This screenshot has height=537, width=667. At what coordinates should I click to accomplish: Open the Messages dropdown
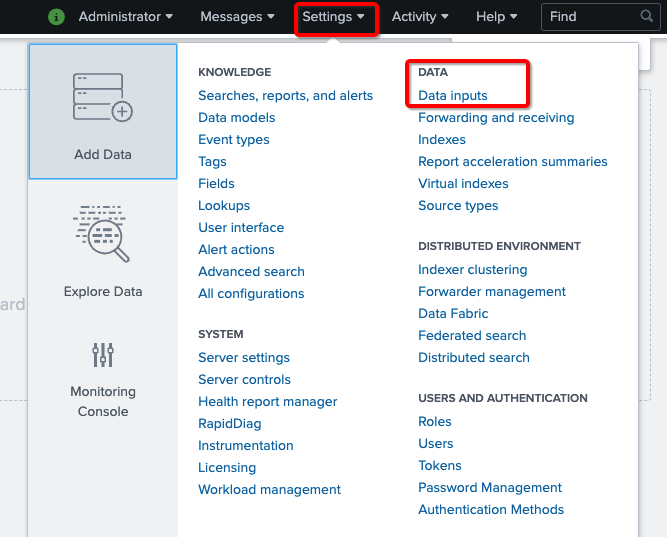pos(238,17)
